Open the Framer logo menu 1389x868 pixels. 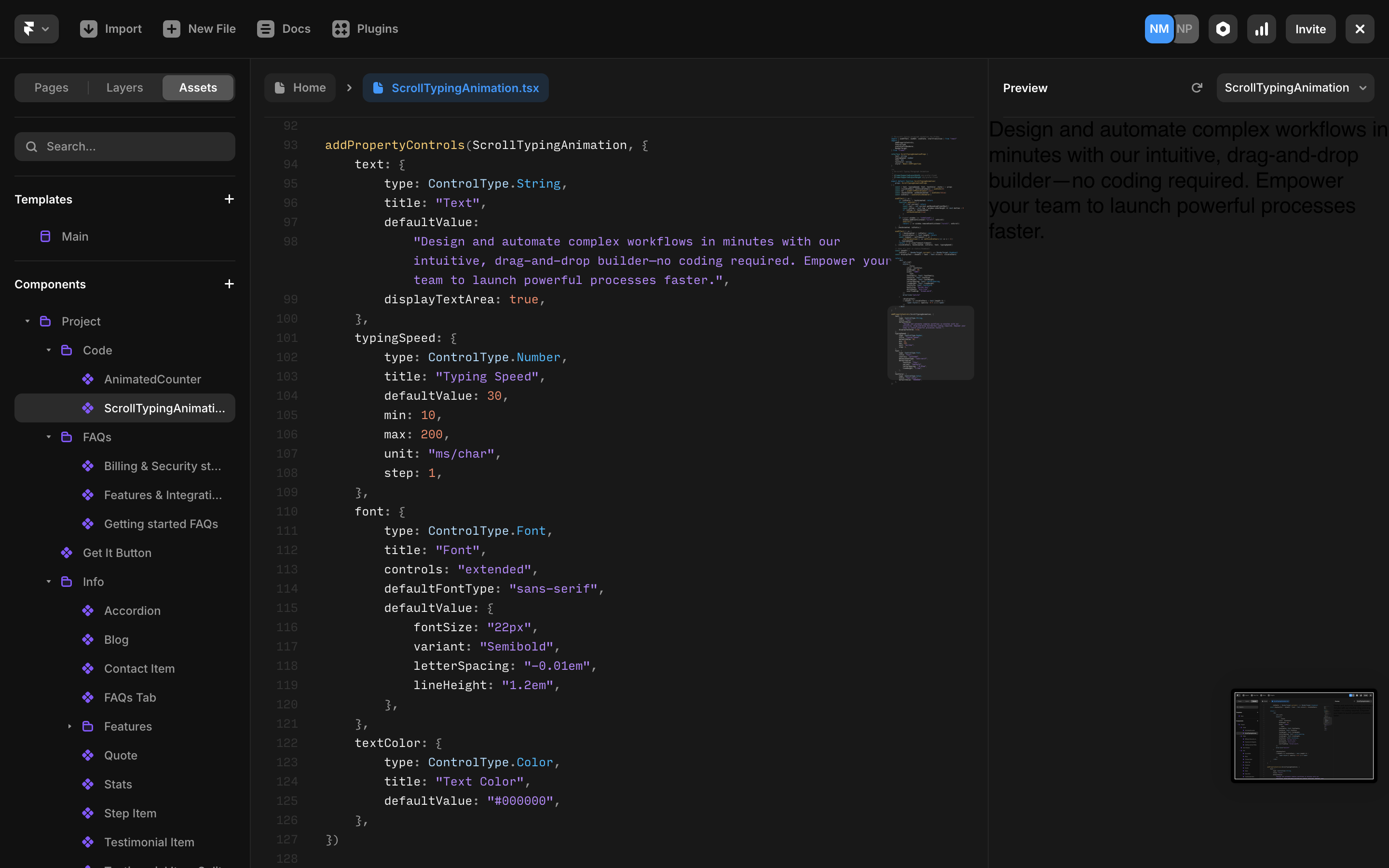[x=36, y=28]
